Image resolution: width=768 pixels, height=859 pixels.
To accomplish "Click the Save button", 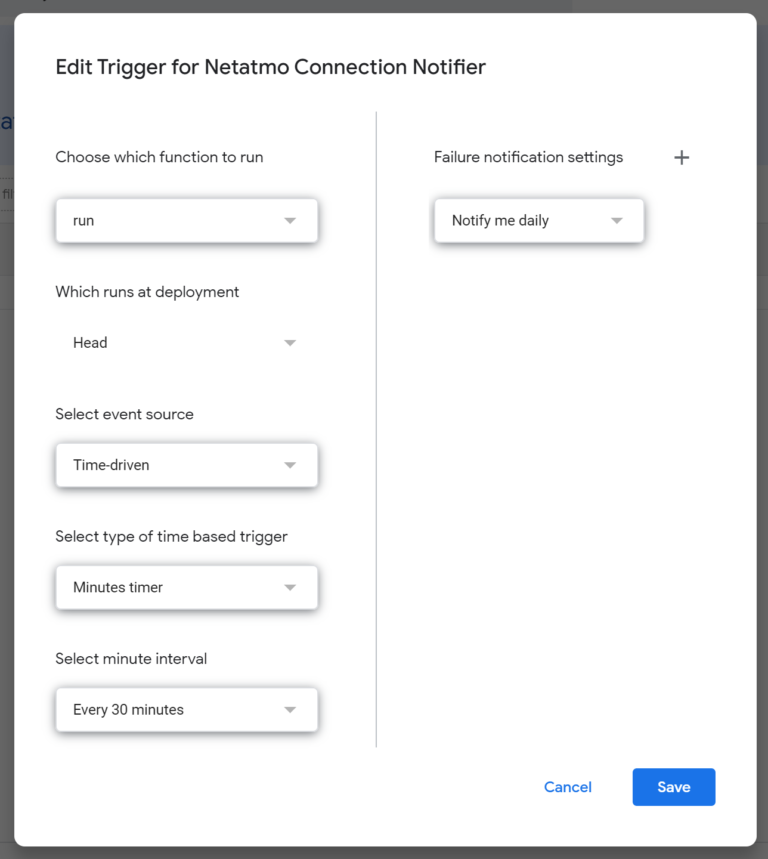I will pos(673,787).
